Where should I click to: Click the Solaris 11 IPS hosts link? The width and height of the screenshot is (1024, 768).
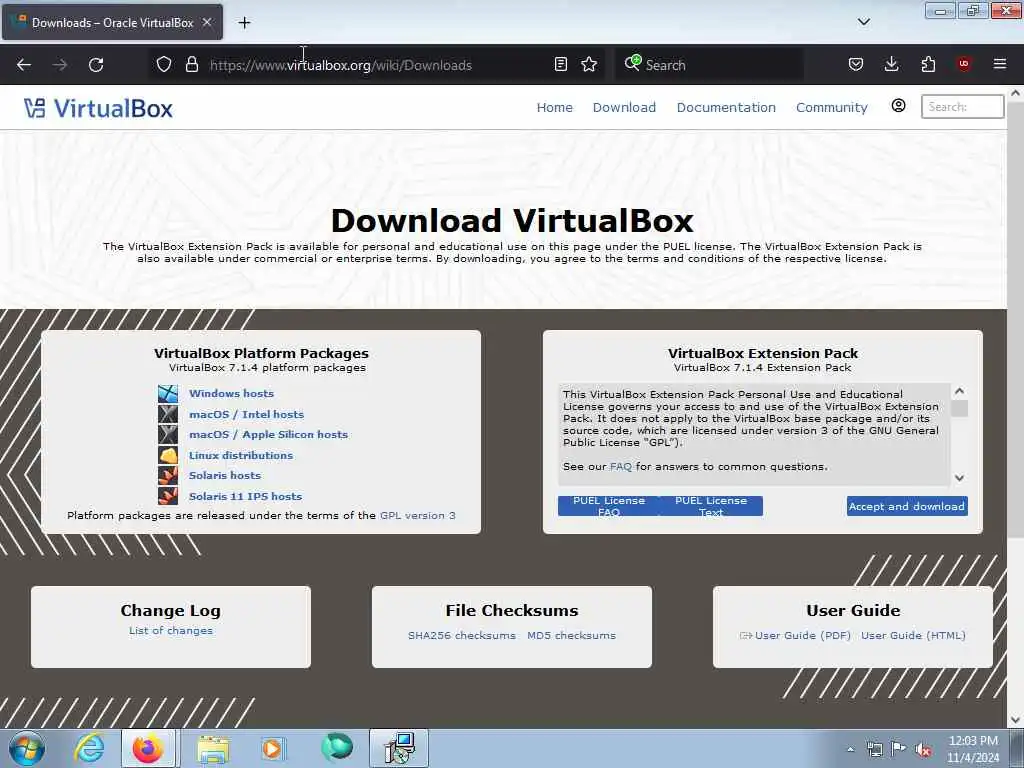coord(246,496)
